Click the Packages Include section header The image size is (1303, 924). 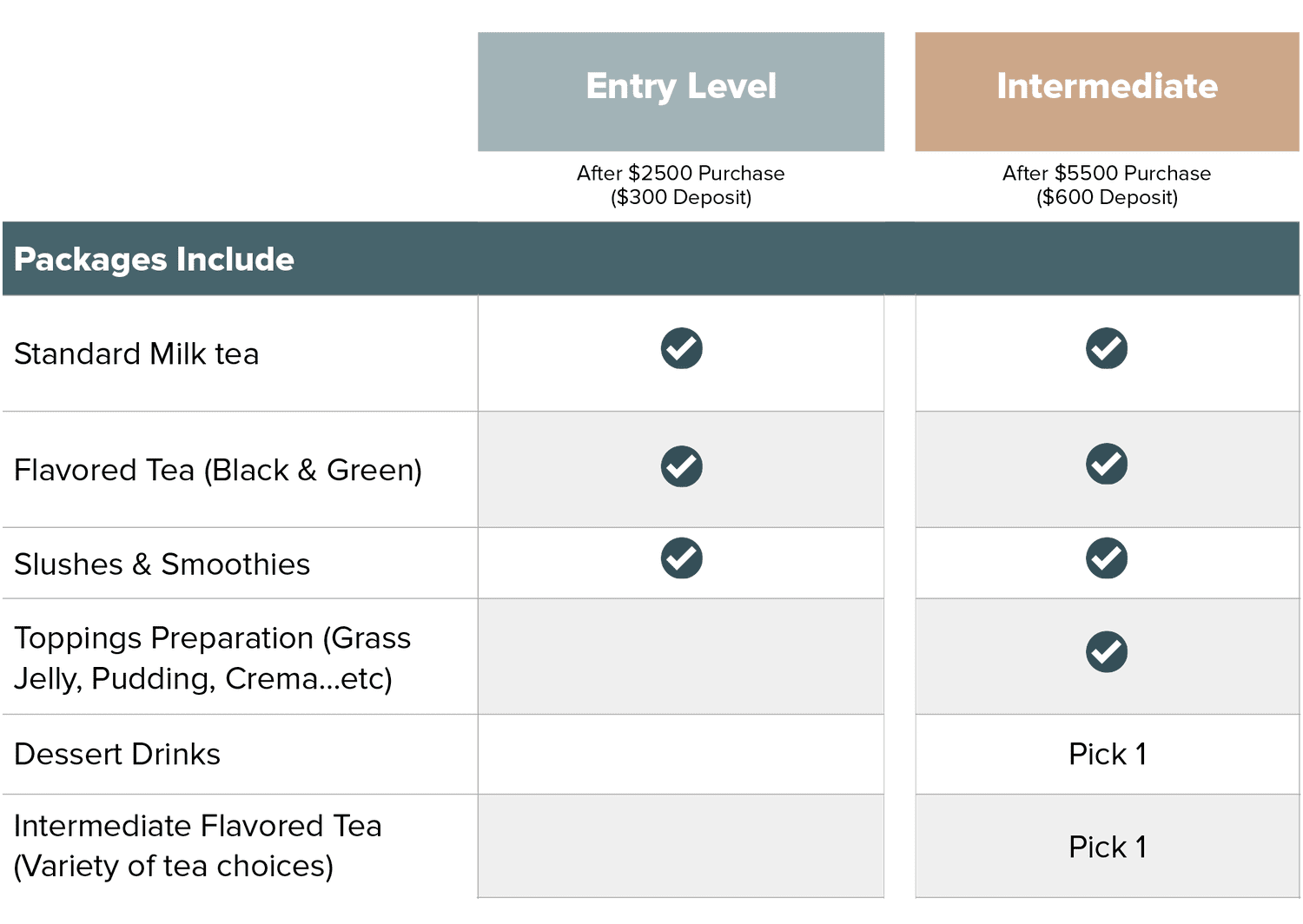click(155, 260)
